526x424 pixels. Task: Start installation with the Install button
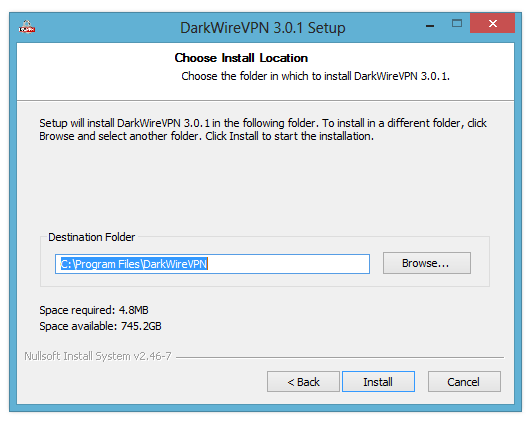click(x=378, y=382)
